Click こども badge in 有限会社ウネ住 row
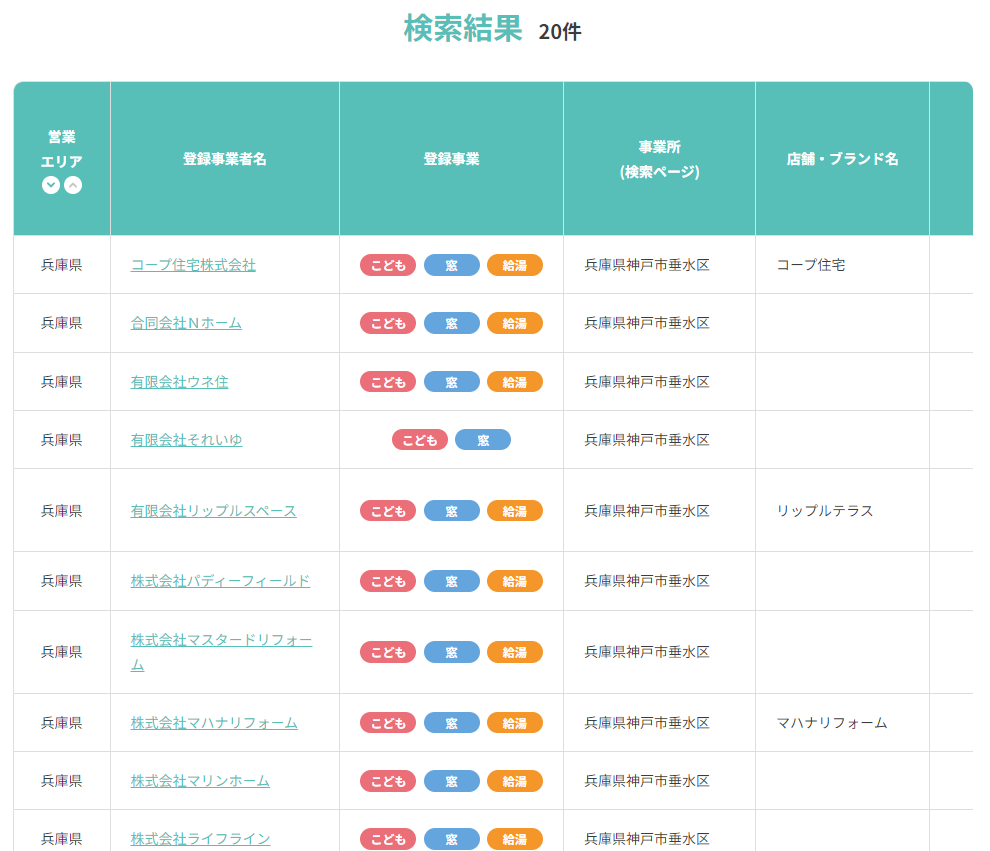 pyautogui.click(x=388, y=382)
